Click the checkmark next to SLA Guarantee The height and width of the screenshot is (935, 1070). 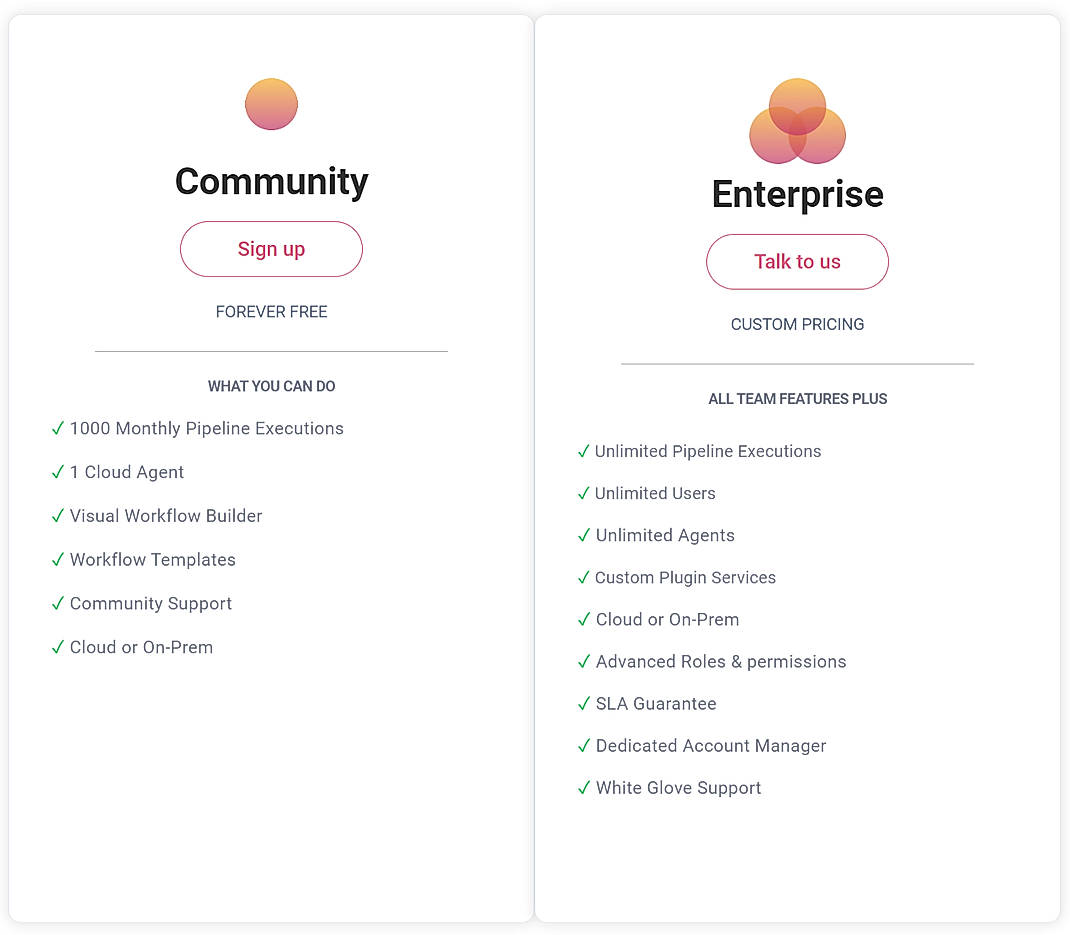coord(584,703)
